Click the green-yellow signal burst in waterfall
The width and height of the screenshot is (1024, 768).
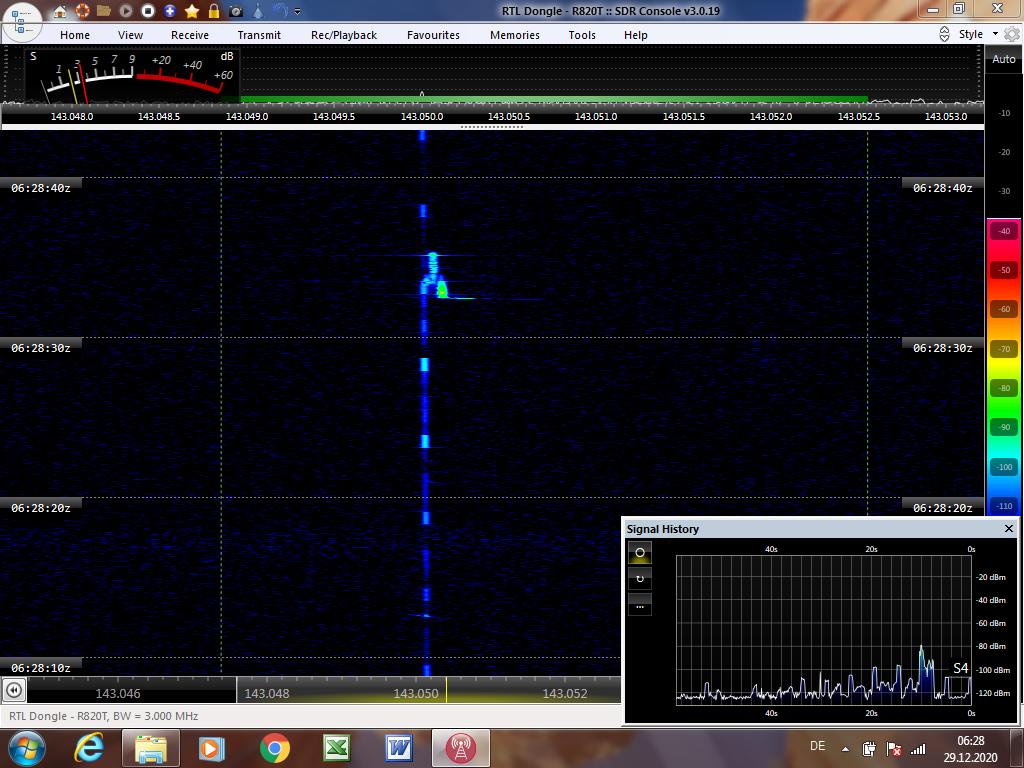442,288
